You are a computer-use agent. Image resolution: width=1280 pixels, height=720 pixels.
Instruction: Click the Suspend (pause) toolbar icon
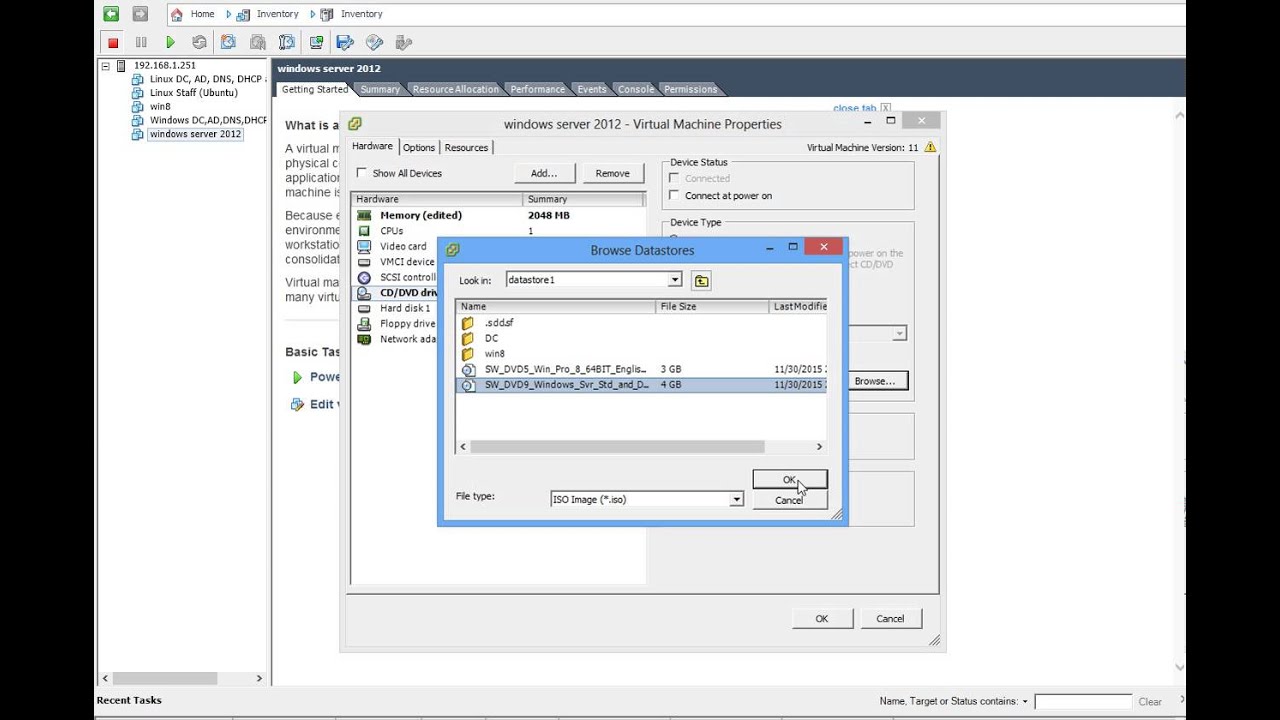(141, 42)
